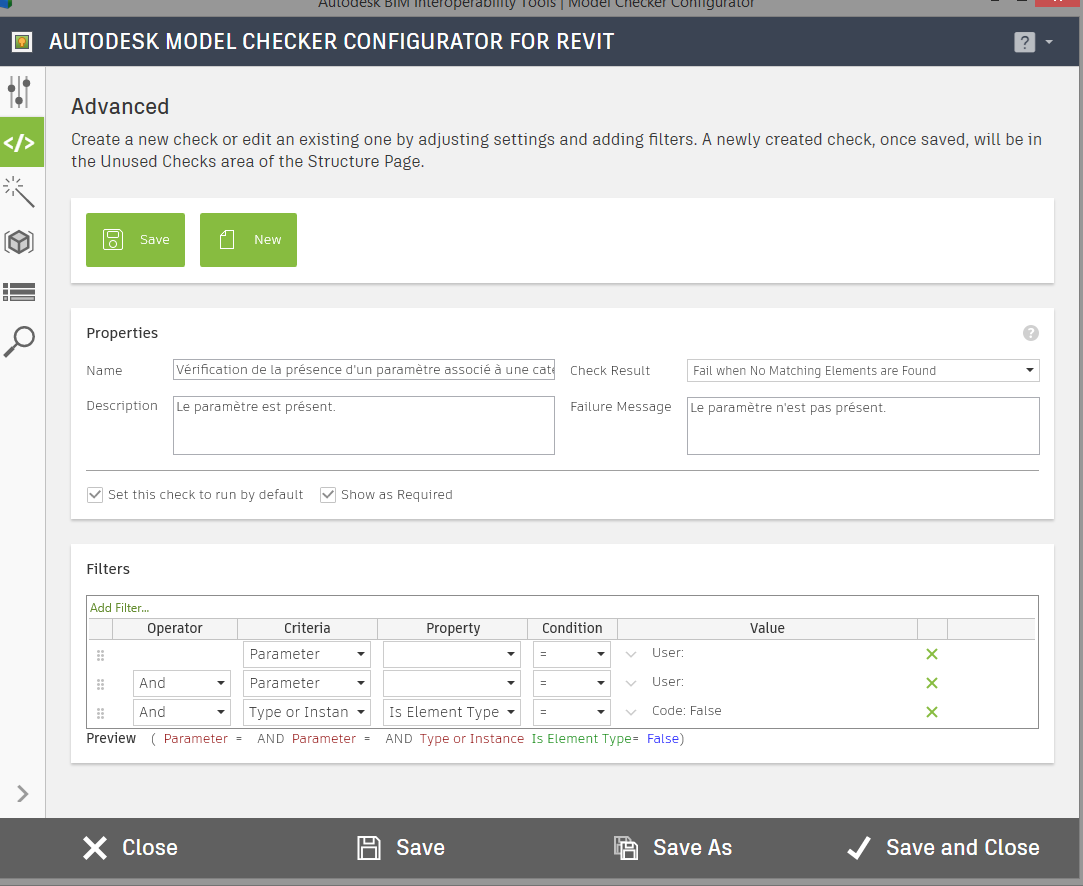Select the Advanced code editor icon in sidebar
The height and width of the screenshot is (886, 1083).
(x=21, y=141)
